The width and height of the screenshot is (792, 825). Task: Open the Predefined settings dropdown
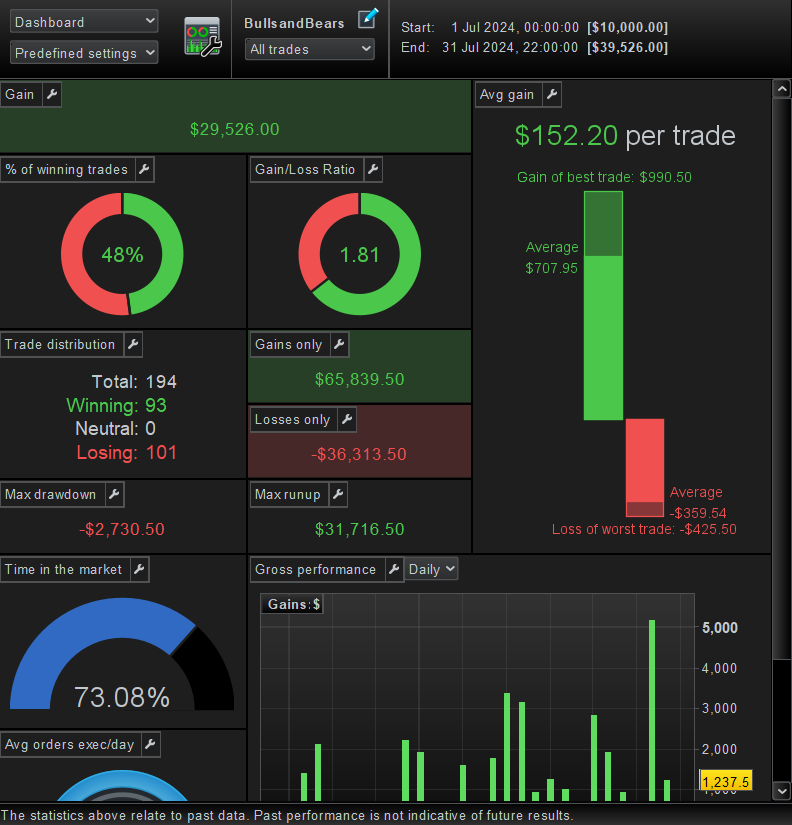point(84,53)
